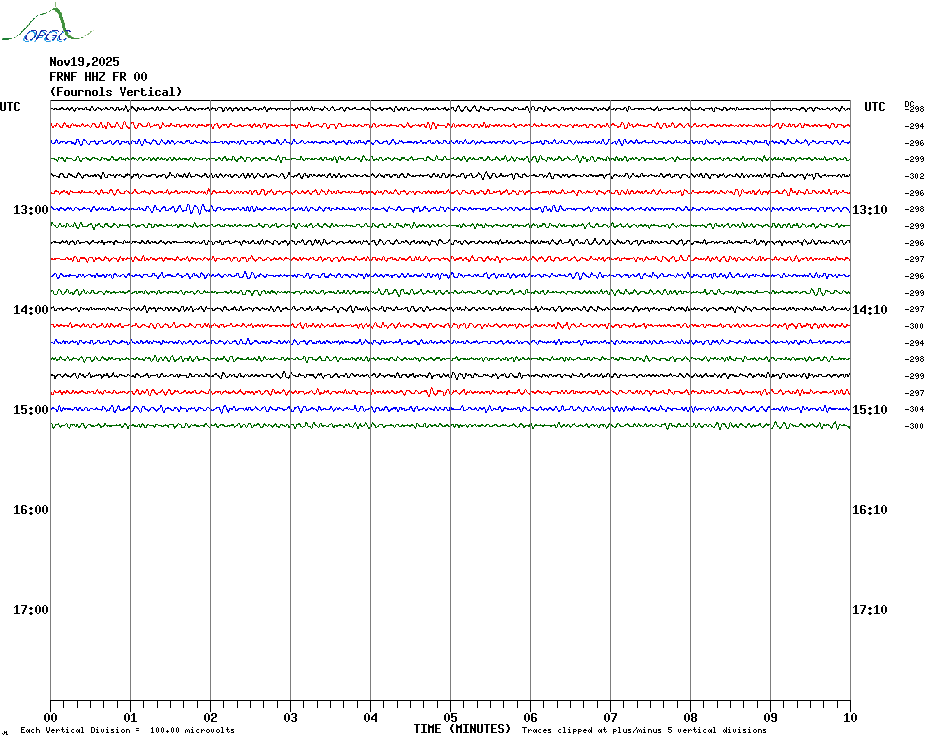Click the -302 DC offset value
This screenshot has width=930, height=744.
tap(915, 176)
